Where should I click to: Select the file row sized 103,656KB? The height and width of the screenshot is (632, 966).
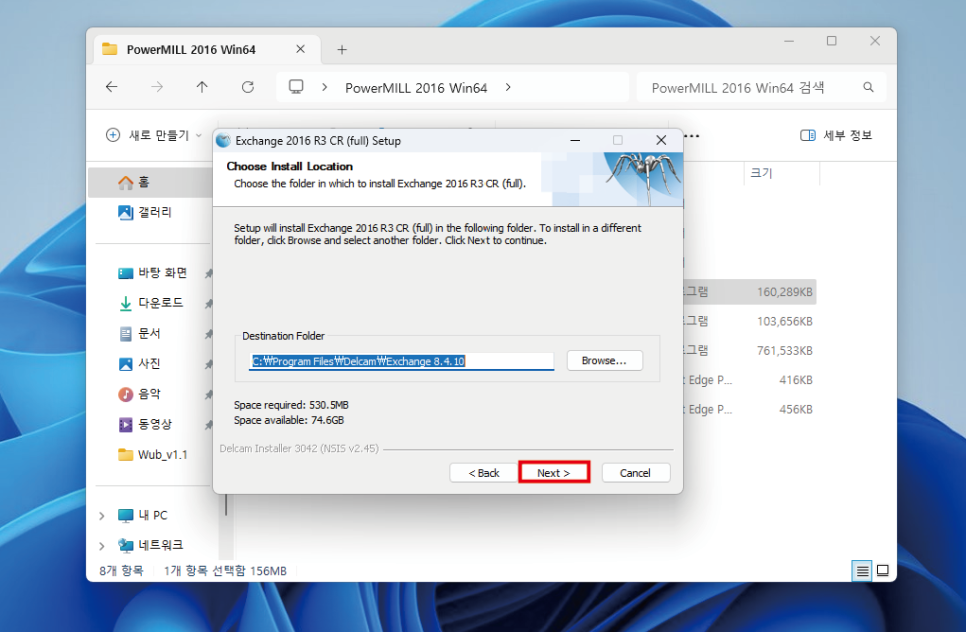750,321
